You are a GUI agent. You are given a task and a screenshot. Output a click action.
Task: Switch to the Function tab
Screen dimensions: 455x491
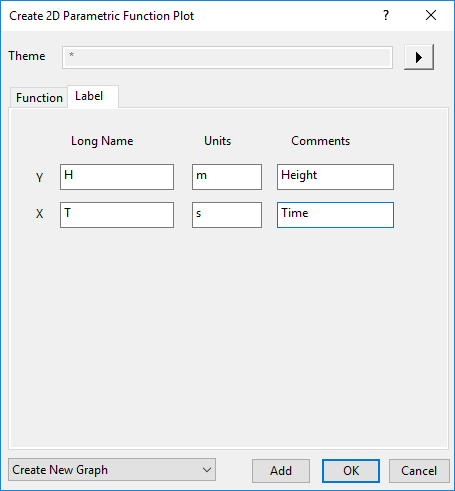pos(39,98)
